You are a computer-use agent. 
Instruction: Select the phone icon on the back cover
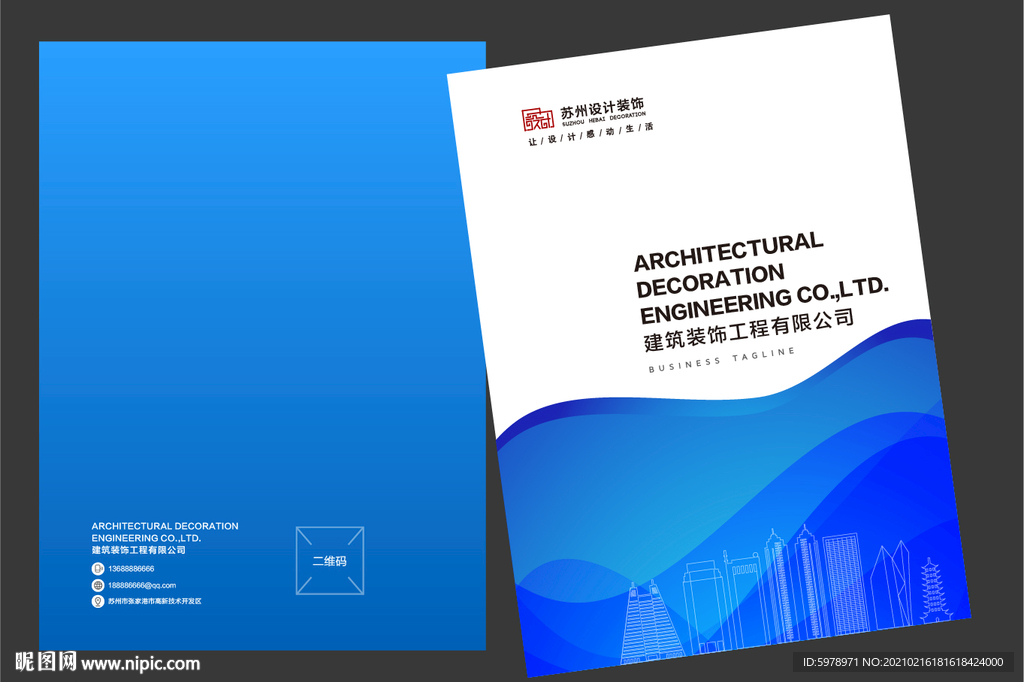(x=97, y=568)
